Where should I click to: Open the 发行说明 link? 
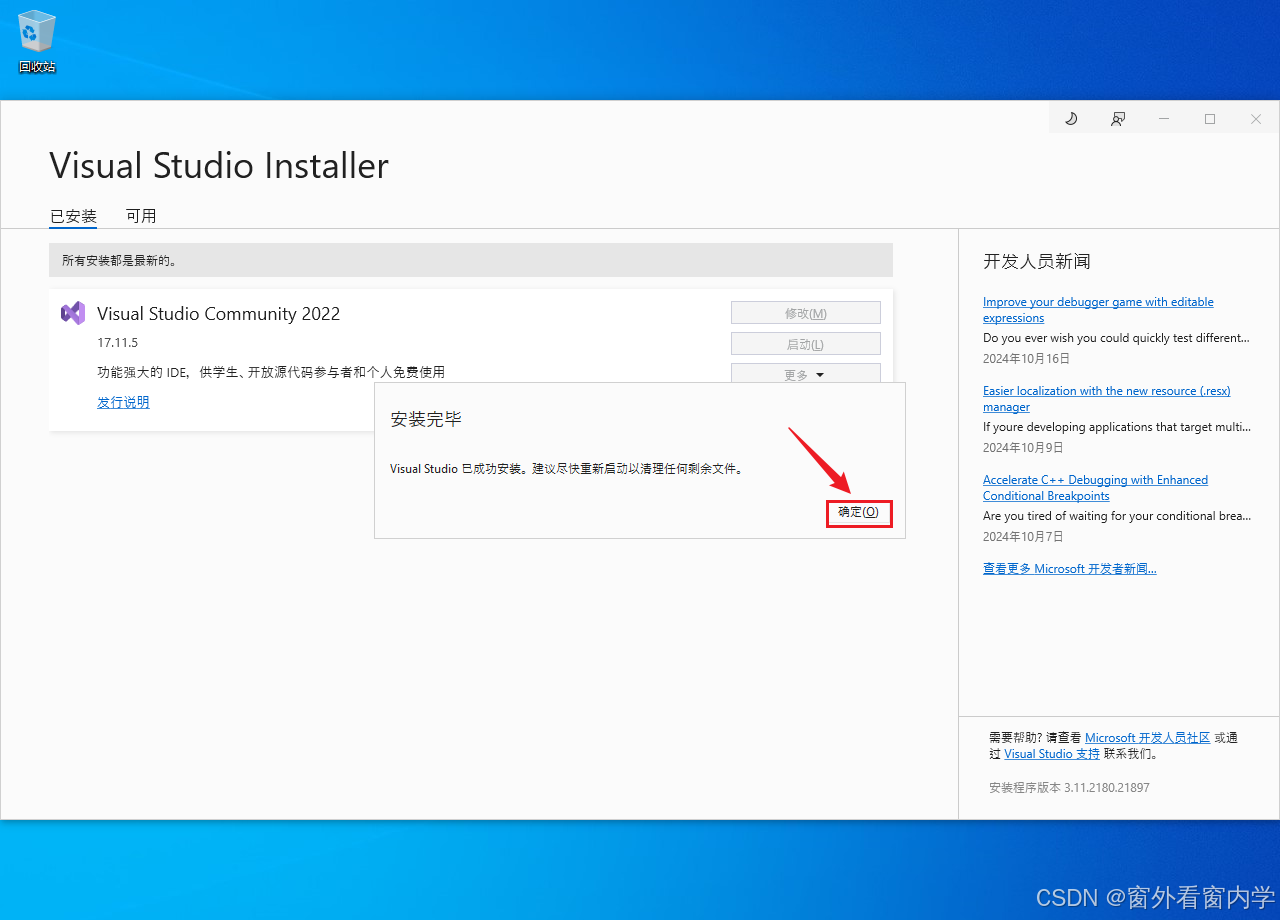[x=123, y=402]
